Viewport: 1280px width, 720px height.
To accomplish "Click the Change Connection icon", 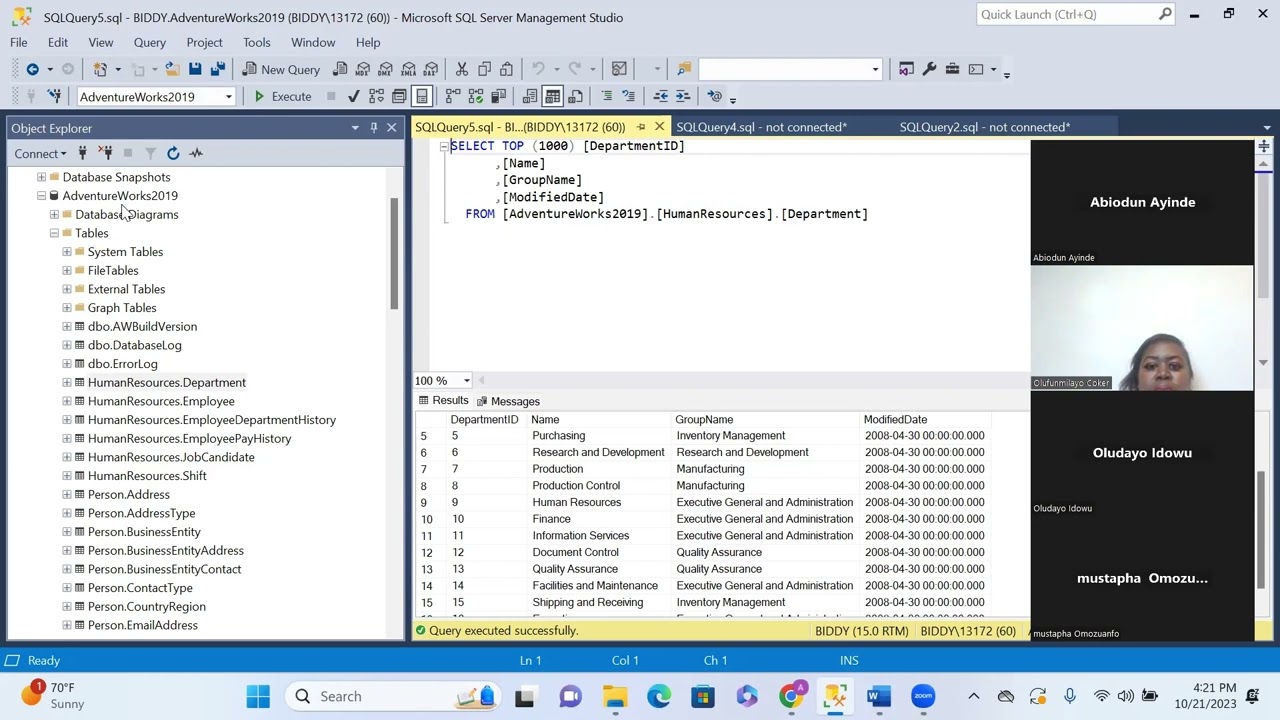I will pyautogui.click(x=54, y=96).
